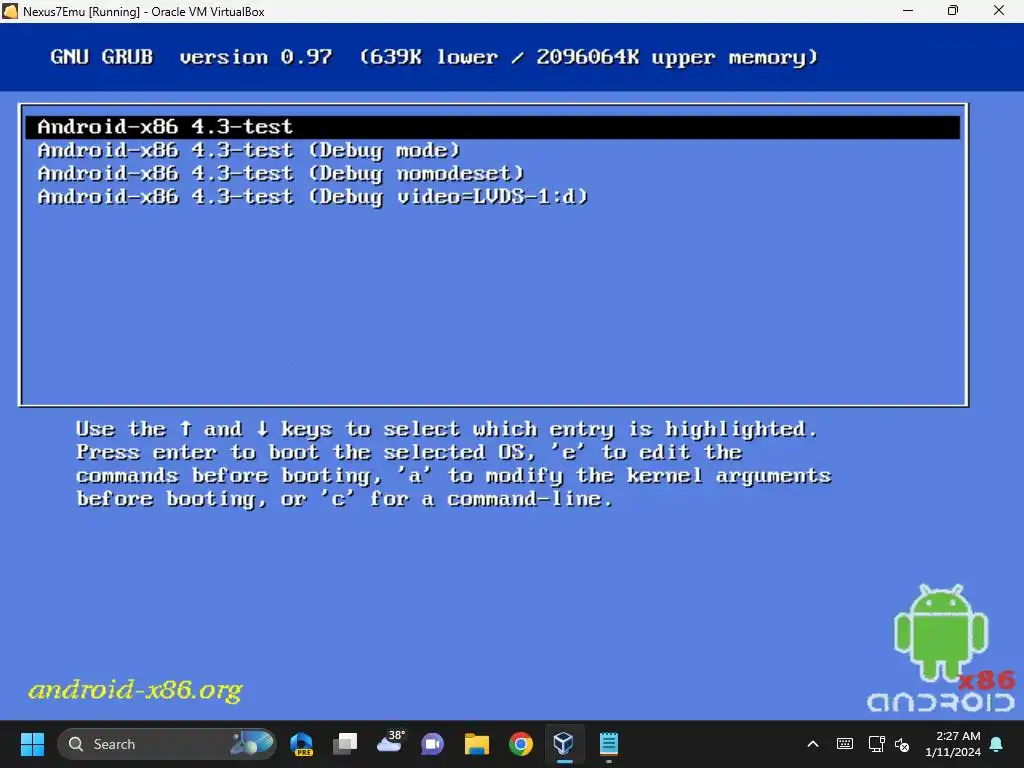The height and width of the screenshot is (768, 1024).
Task: Open the Edge PRE browser icon
Action: pos(302,744)
